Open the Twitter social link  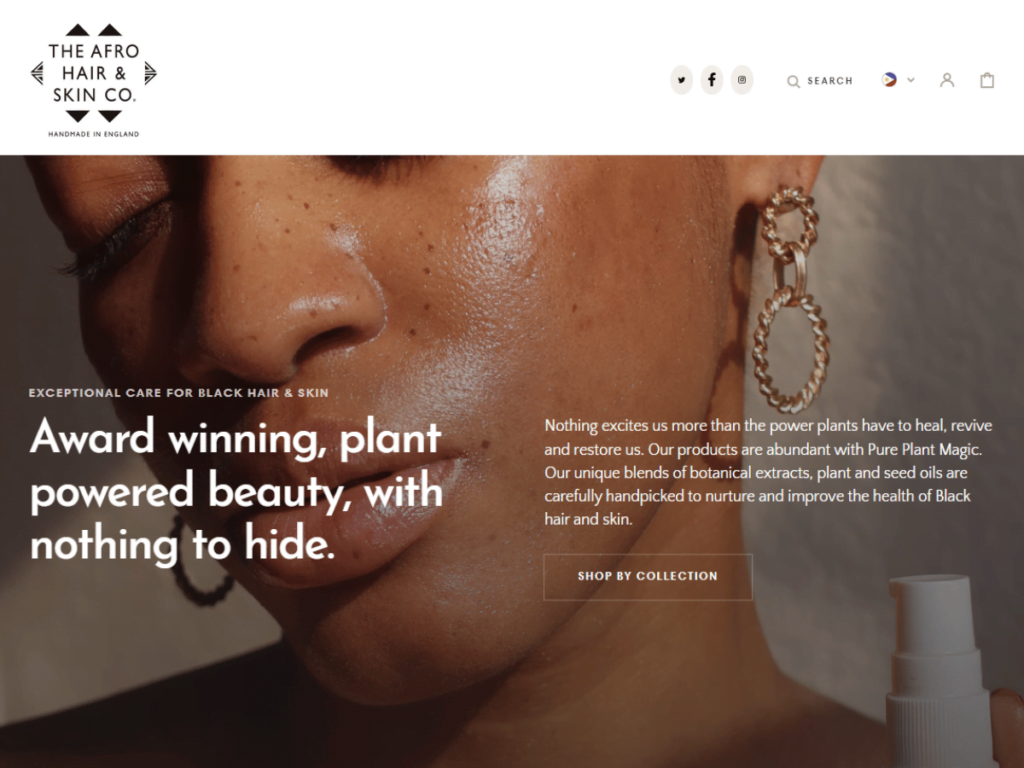tap(681, 80)
